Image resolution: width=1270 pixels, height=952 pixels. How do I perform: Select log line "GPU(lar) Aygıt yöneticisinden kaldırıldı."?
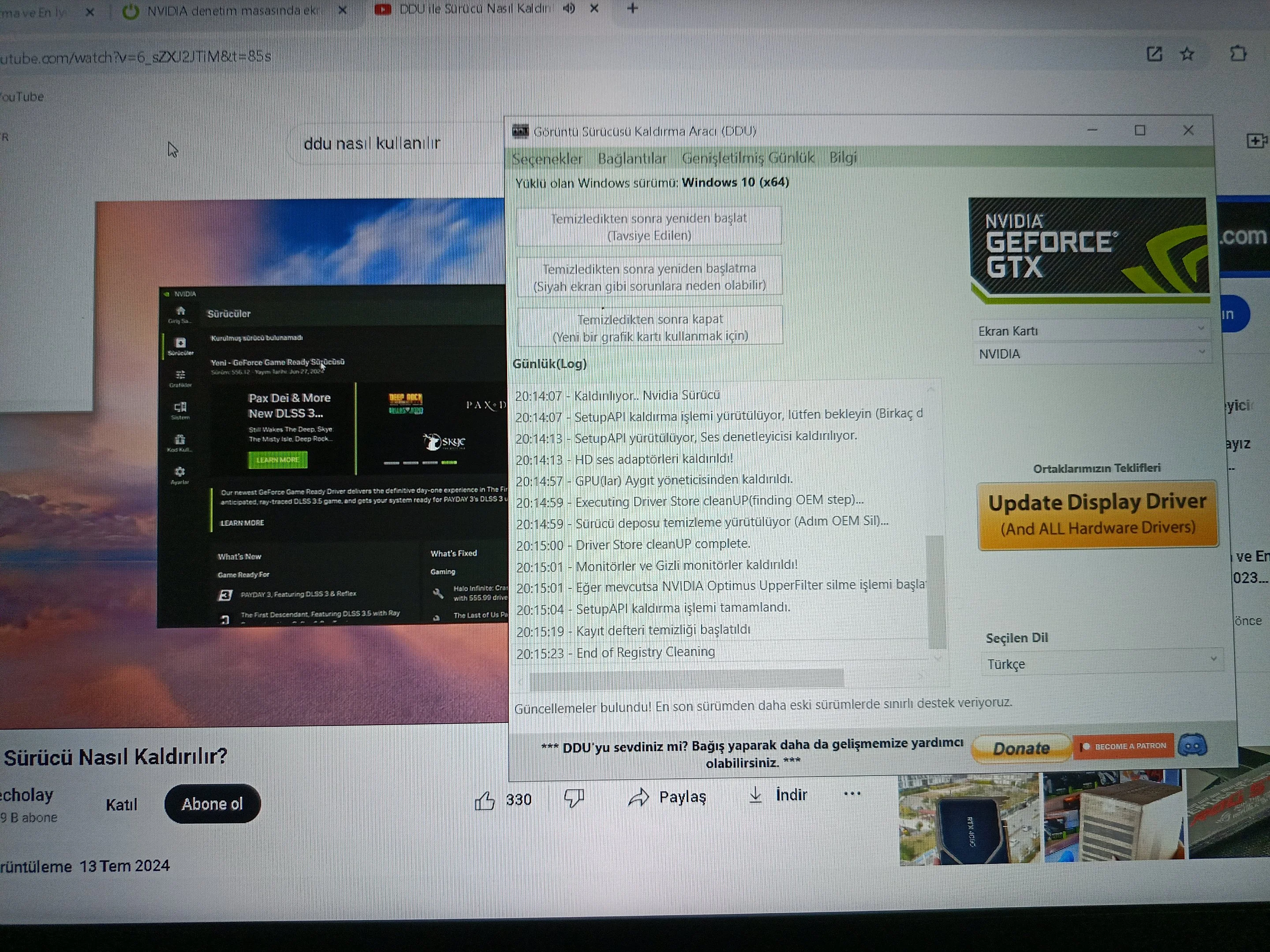[654, 480]
